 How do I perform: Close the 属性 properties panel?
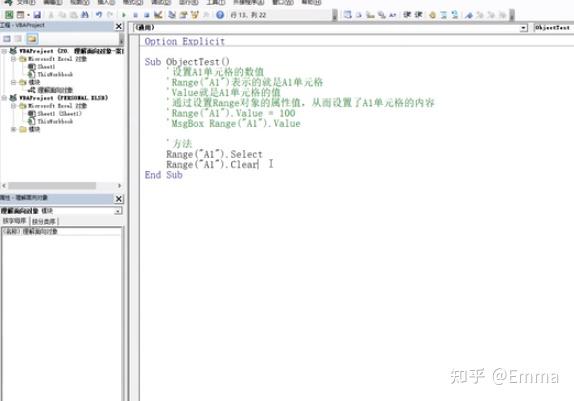119,198
